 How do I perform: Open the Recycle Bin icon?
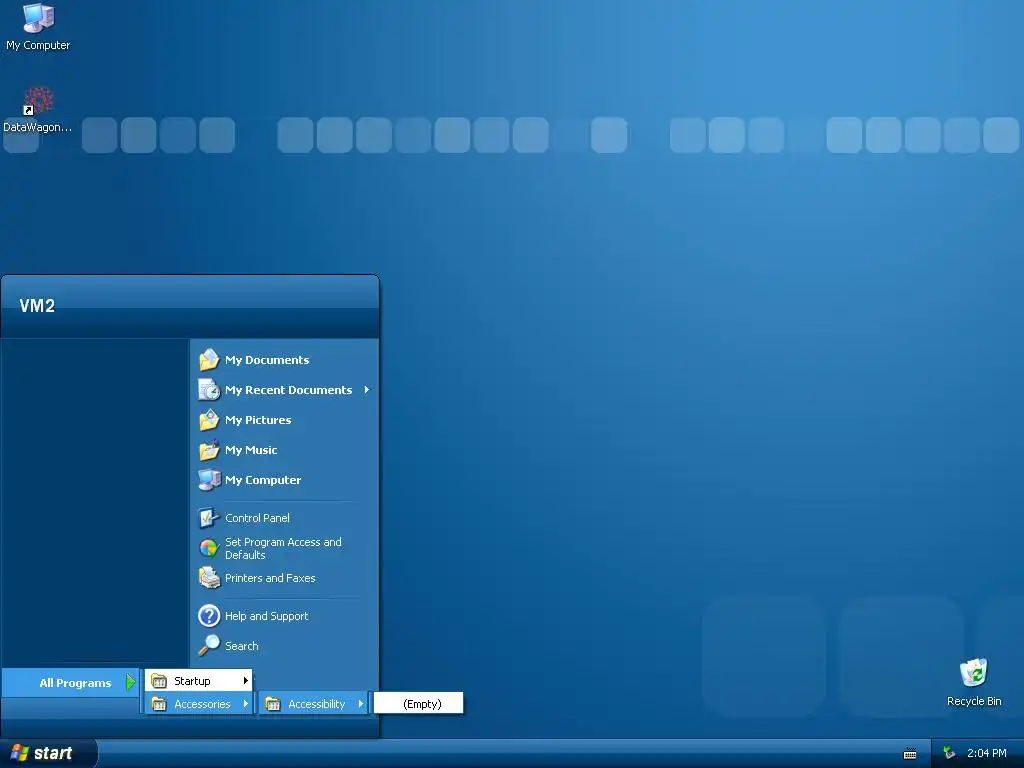pos(973,673)
